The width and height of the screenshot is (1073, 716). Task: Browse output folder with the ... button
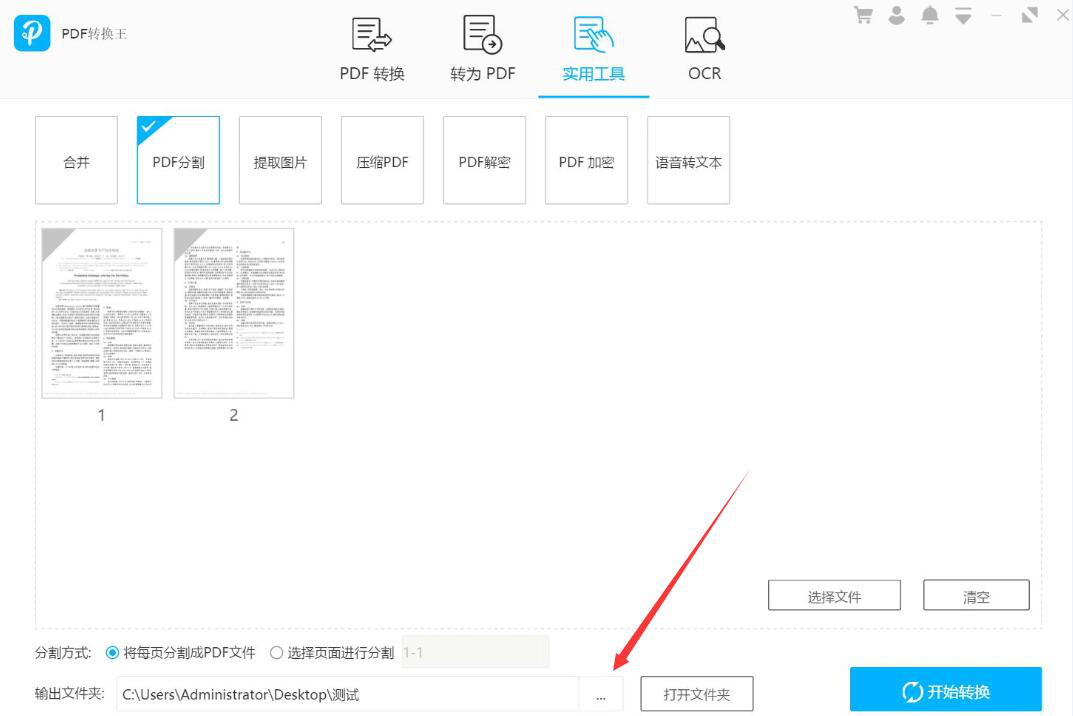601,694
